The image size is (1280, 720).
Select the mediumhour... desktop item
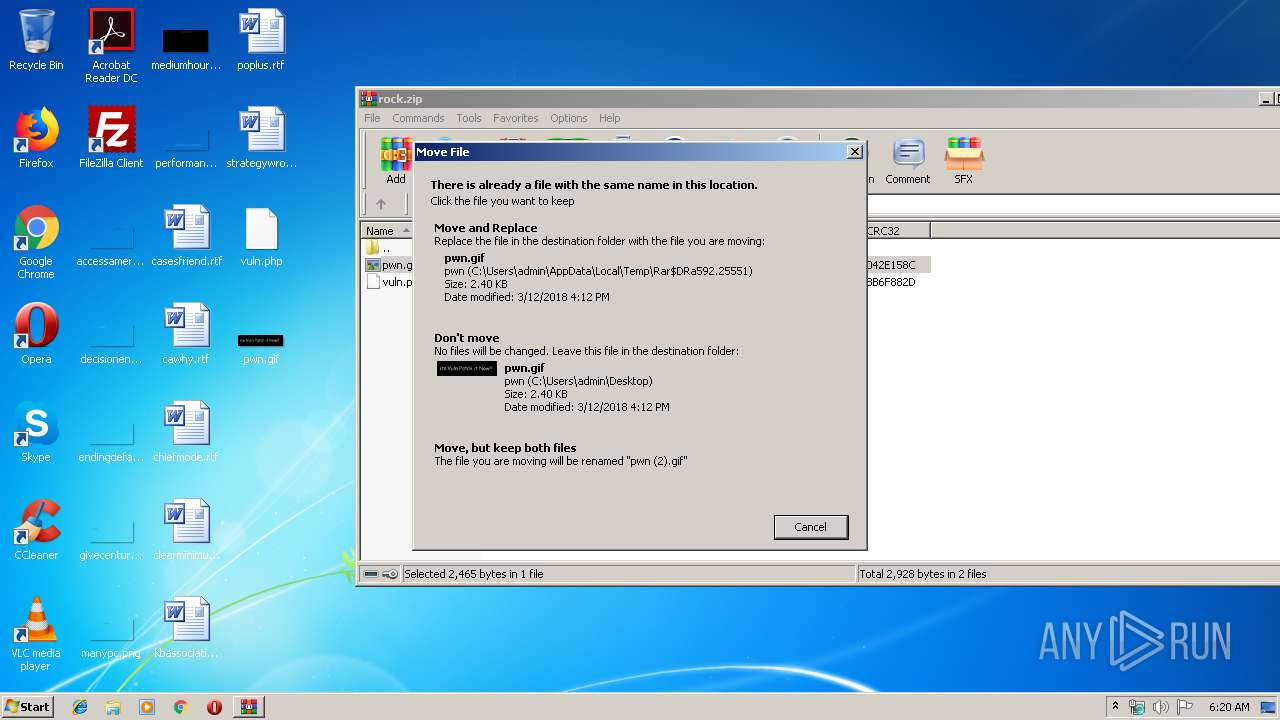click(186, 48)
